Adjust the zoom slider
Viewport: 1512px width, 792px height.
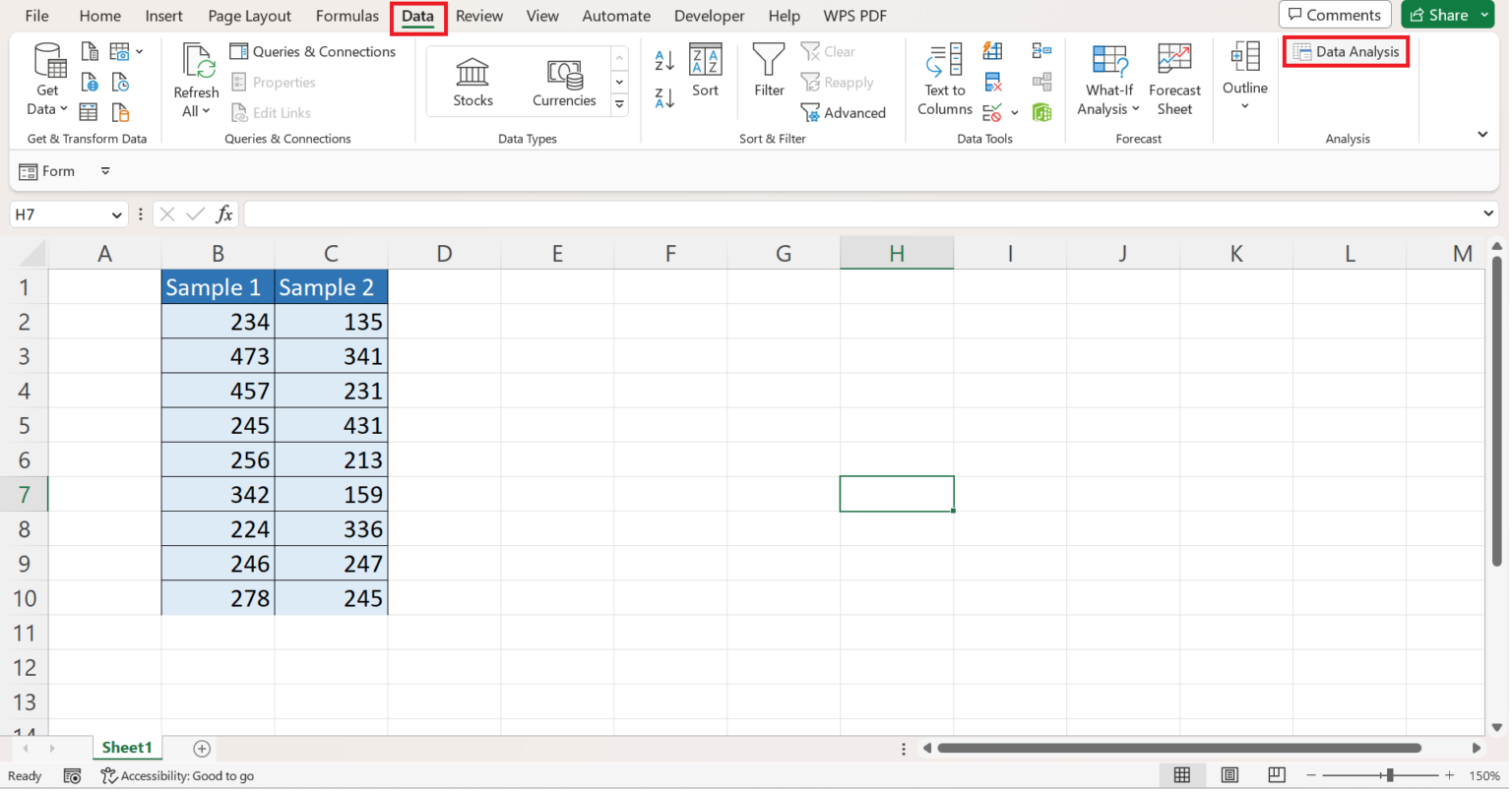point(1390,776)
